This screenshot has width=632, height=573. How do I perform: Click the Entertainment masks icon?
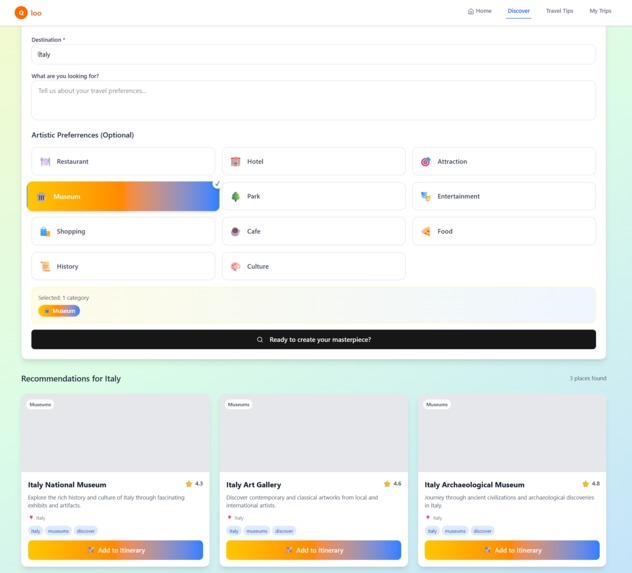(x=426, y=196)
